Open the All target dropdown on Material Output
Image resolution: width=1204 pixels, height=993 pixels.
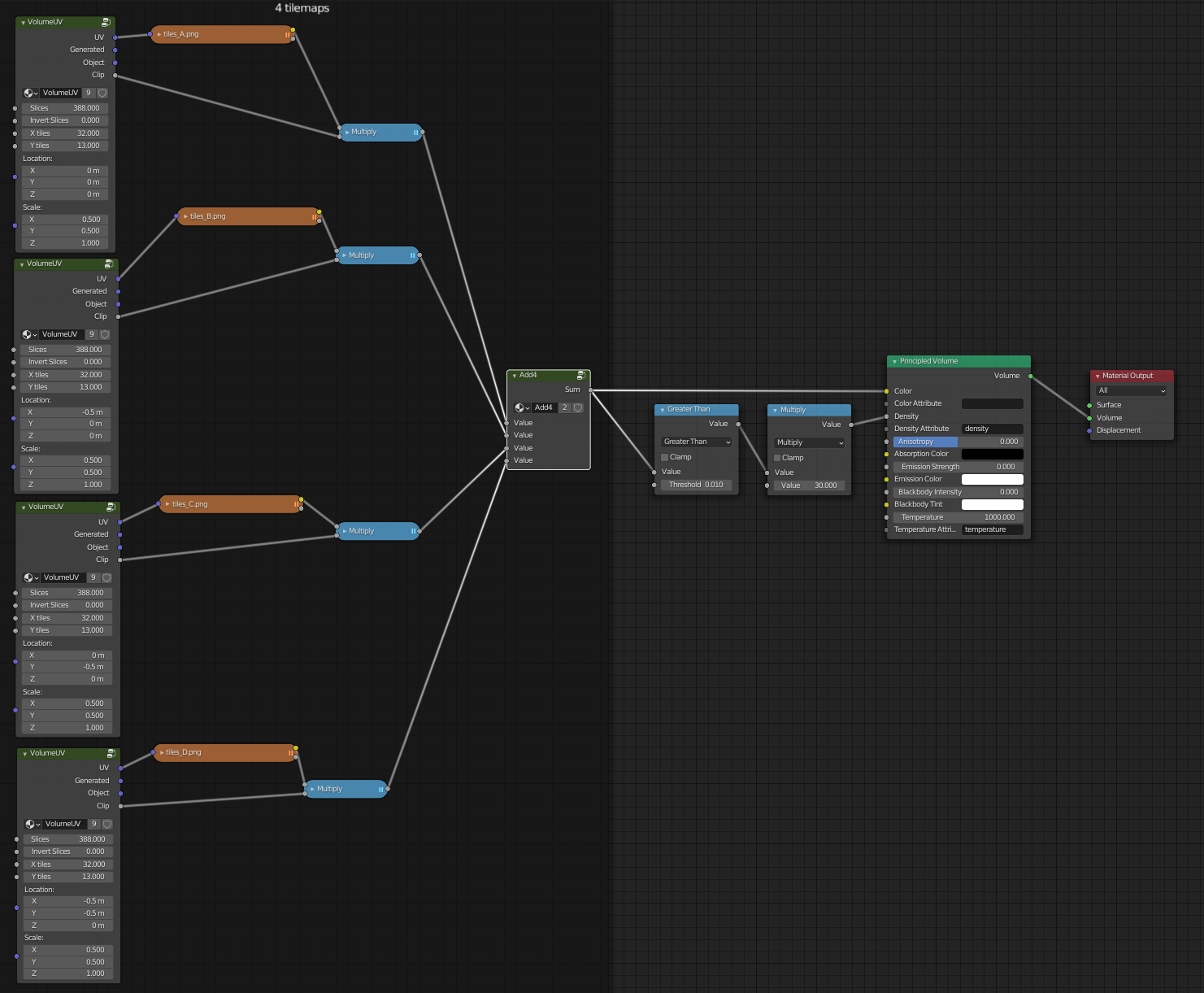coord(1131,390)
